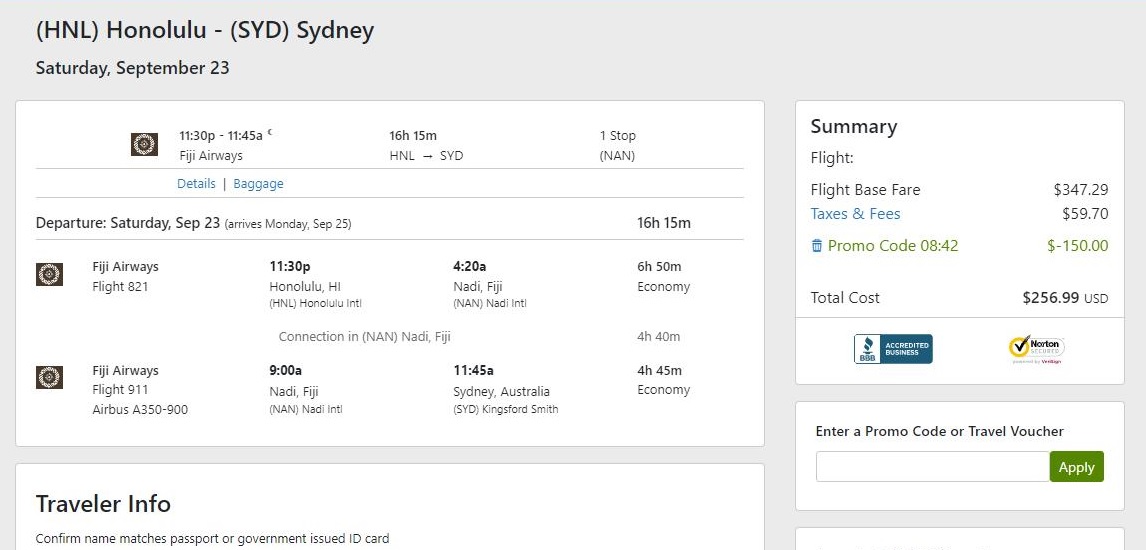This screenshot has height=550, width=1146.
Task: Click the Summary heading
Action: [x=854, y=126]
